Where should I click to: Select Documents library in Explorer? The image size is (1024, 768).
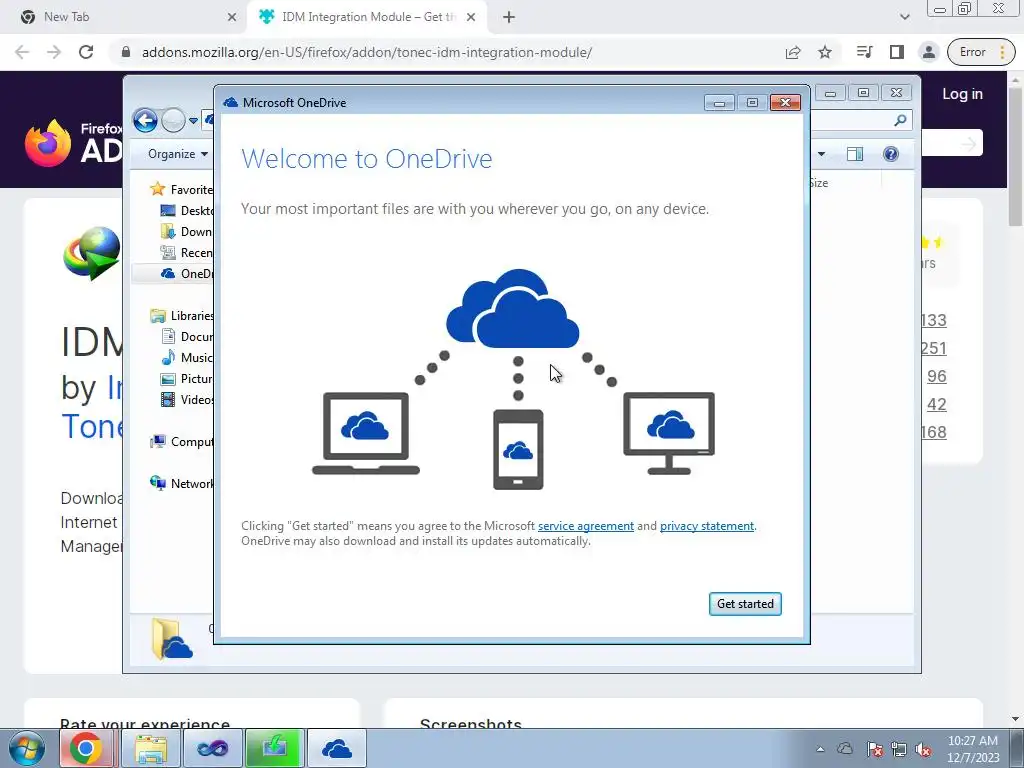(187, 336)
